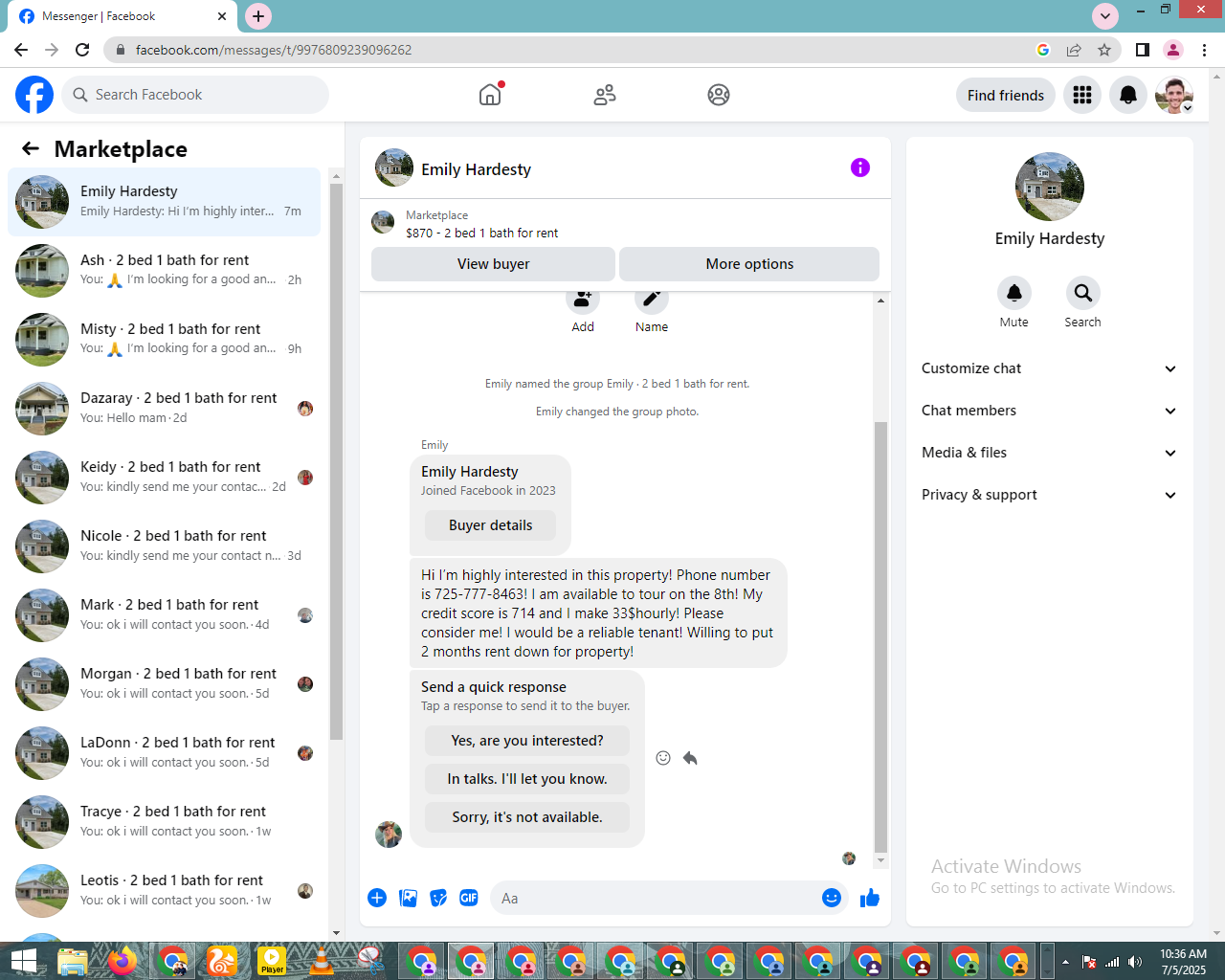Open Buyer details for Emily Hardesty
The image size is (1225, 980).
pos(490,525)
